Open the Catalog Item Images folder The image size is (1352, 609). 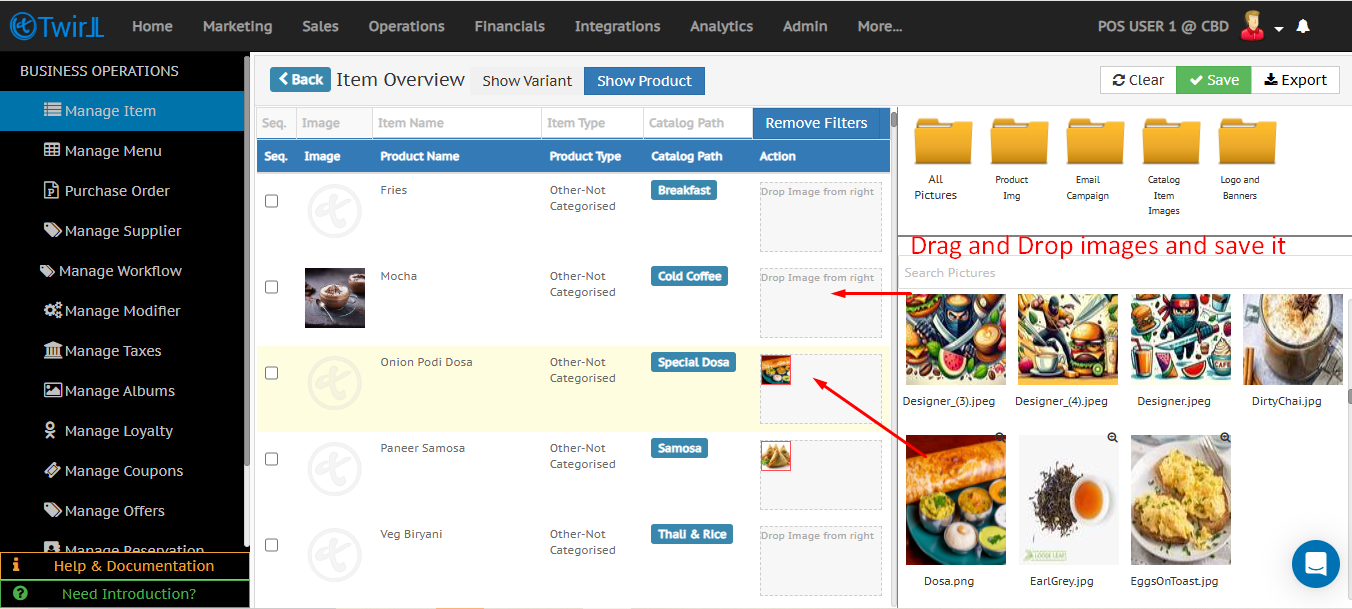[1171, 143]
